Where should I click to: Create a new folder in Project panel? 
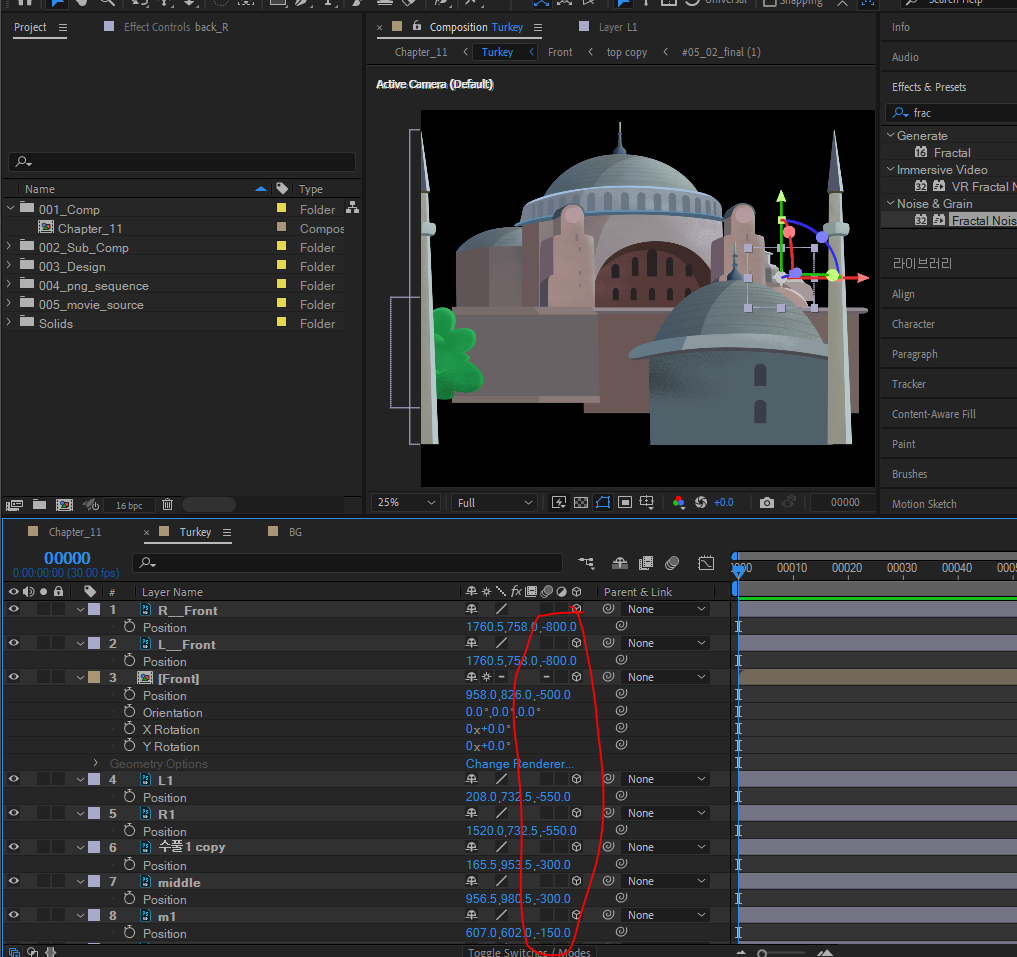click(x=40, y=505)
